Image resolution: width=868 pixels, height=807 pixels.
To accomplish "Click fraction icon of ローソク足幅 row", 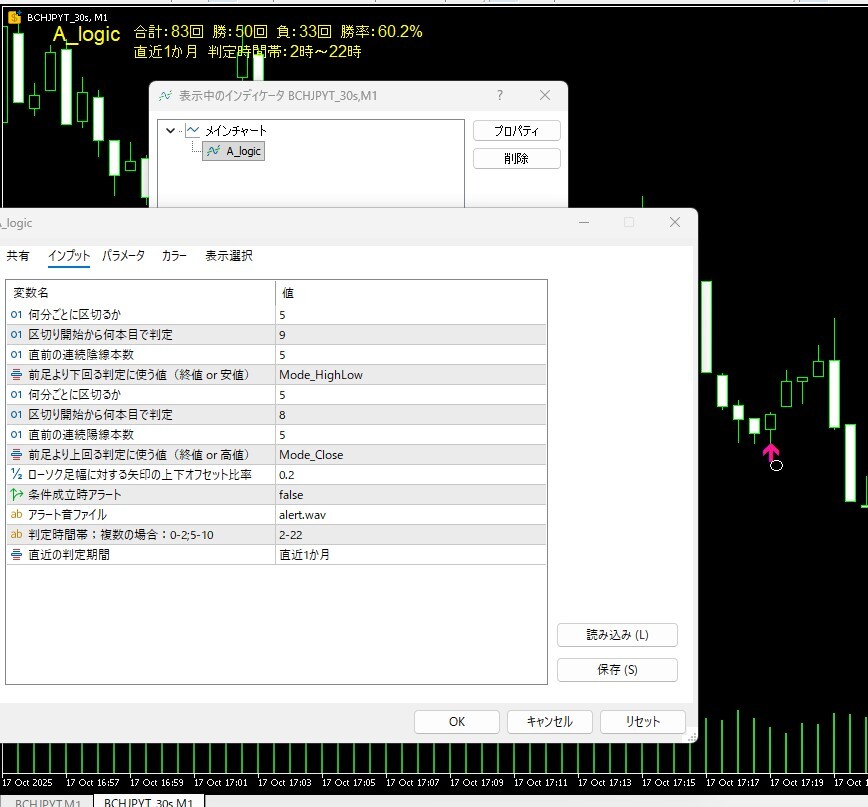I will tap(17, 474).
